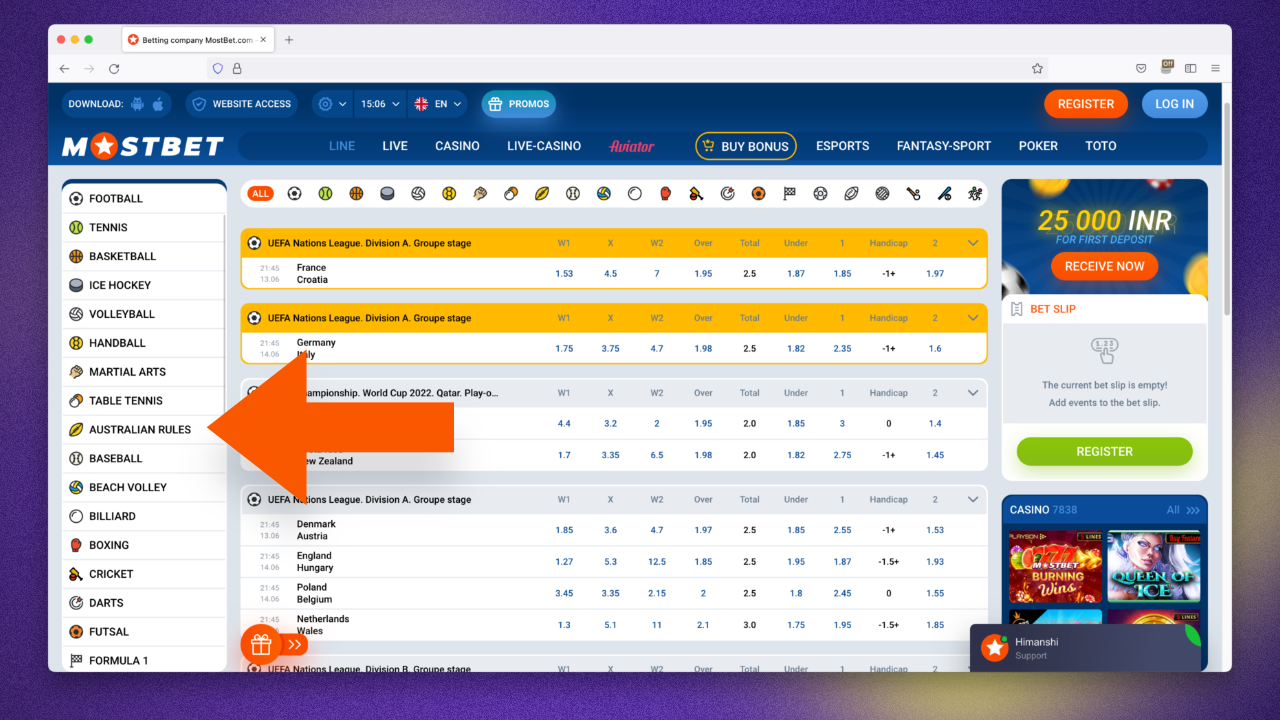Filter events by Australian rules ball icon

[x=542, y=193]
